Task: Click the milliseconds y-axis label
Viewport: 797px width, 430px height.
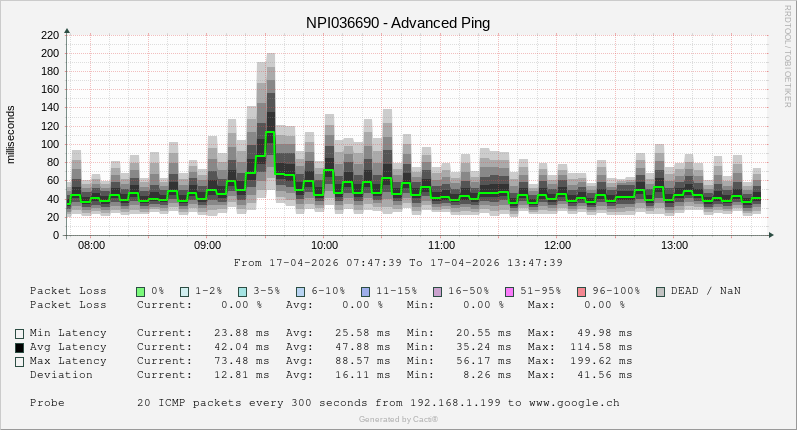Action: point(11,134)
